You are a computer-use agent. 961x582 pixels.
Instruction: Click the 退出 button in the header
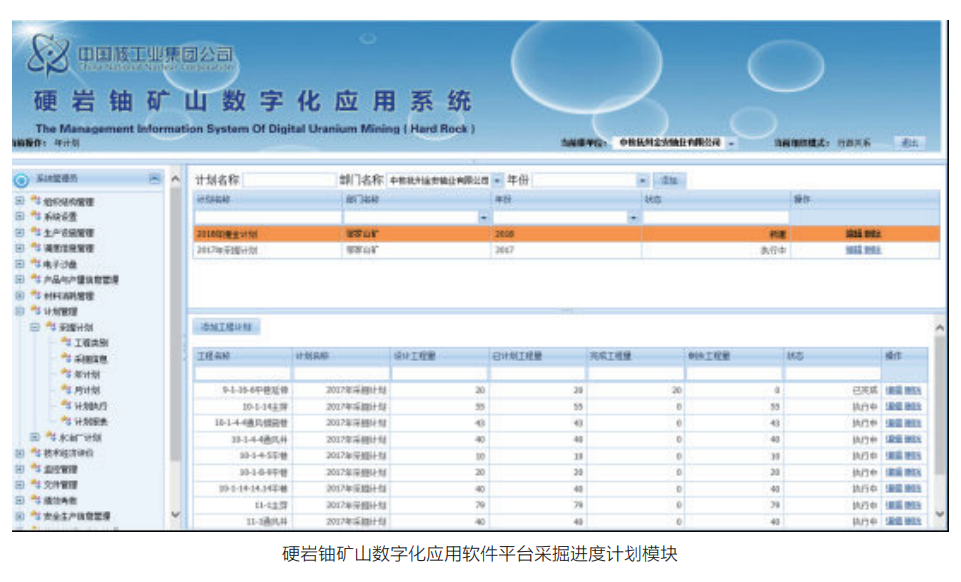pyautogui.click(x=910, y=143)
